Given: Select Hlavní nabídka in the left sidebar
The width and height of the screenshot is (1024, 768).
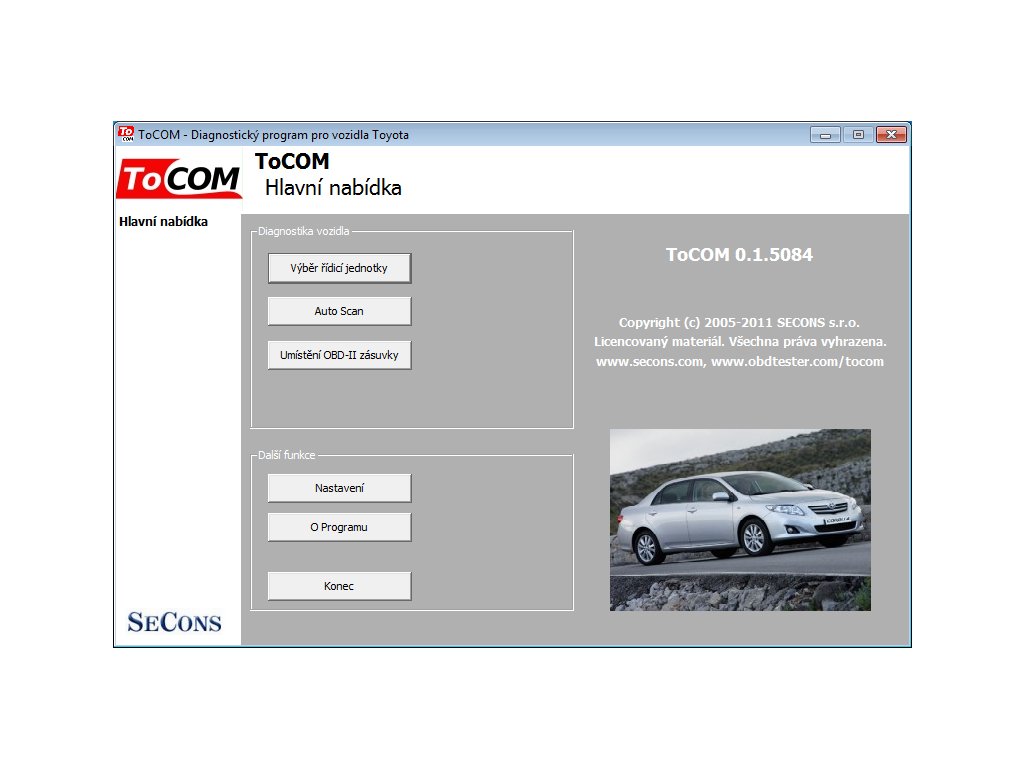Looking at the screenshot, I should click(x=163, y=221).
